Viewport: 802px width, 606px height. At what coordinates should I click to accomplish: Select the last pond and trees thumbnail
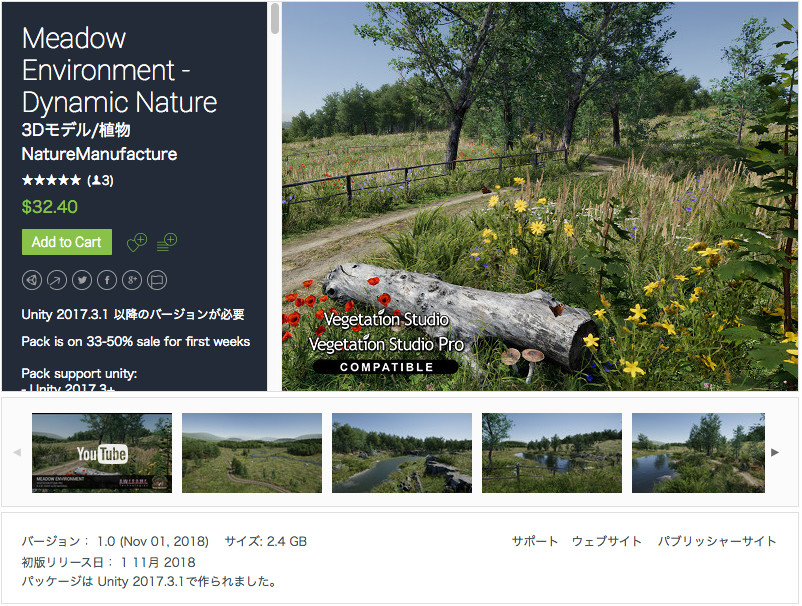(x=698, y=453)
